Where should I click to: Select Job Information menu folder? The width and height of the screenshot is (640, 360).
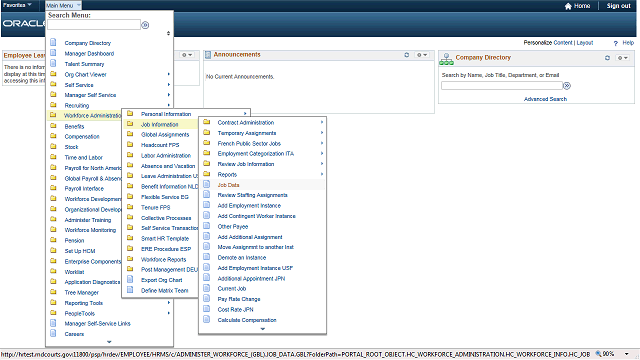point(160,124)
